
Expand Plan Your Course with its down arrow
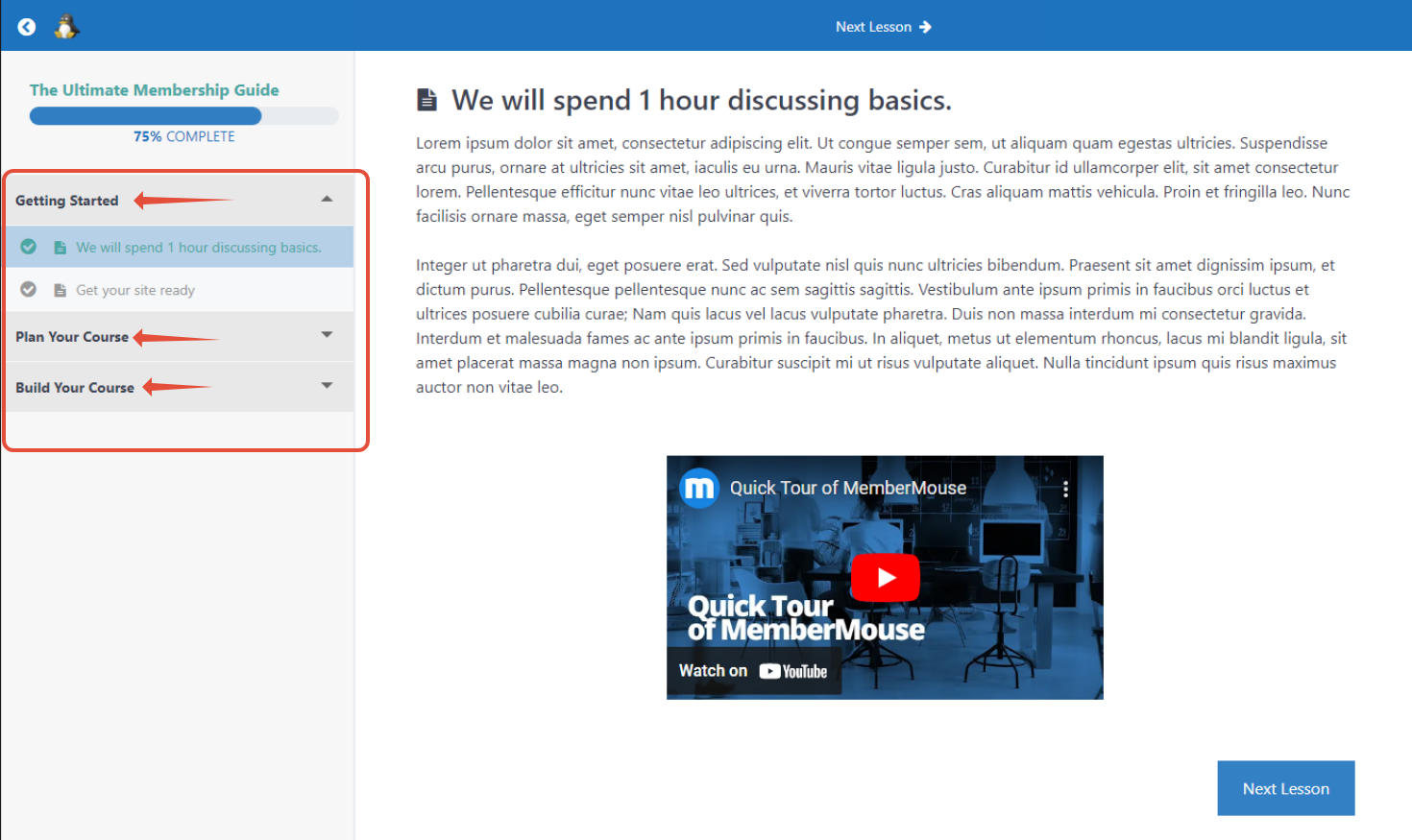coord(327,335)
